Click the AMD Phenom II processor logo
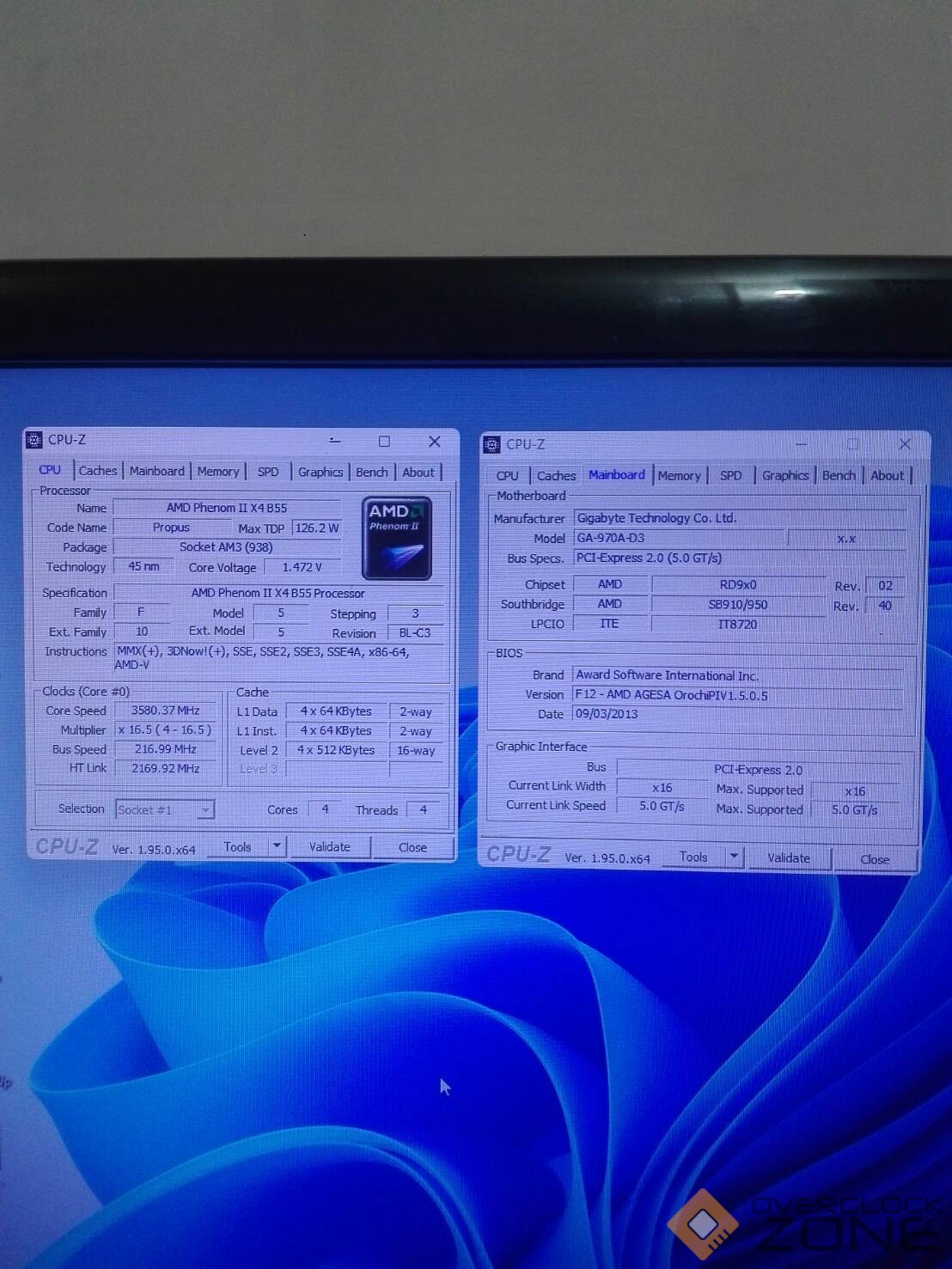Screen dimensions: 952x1269 [396, 538]
